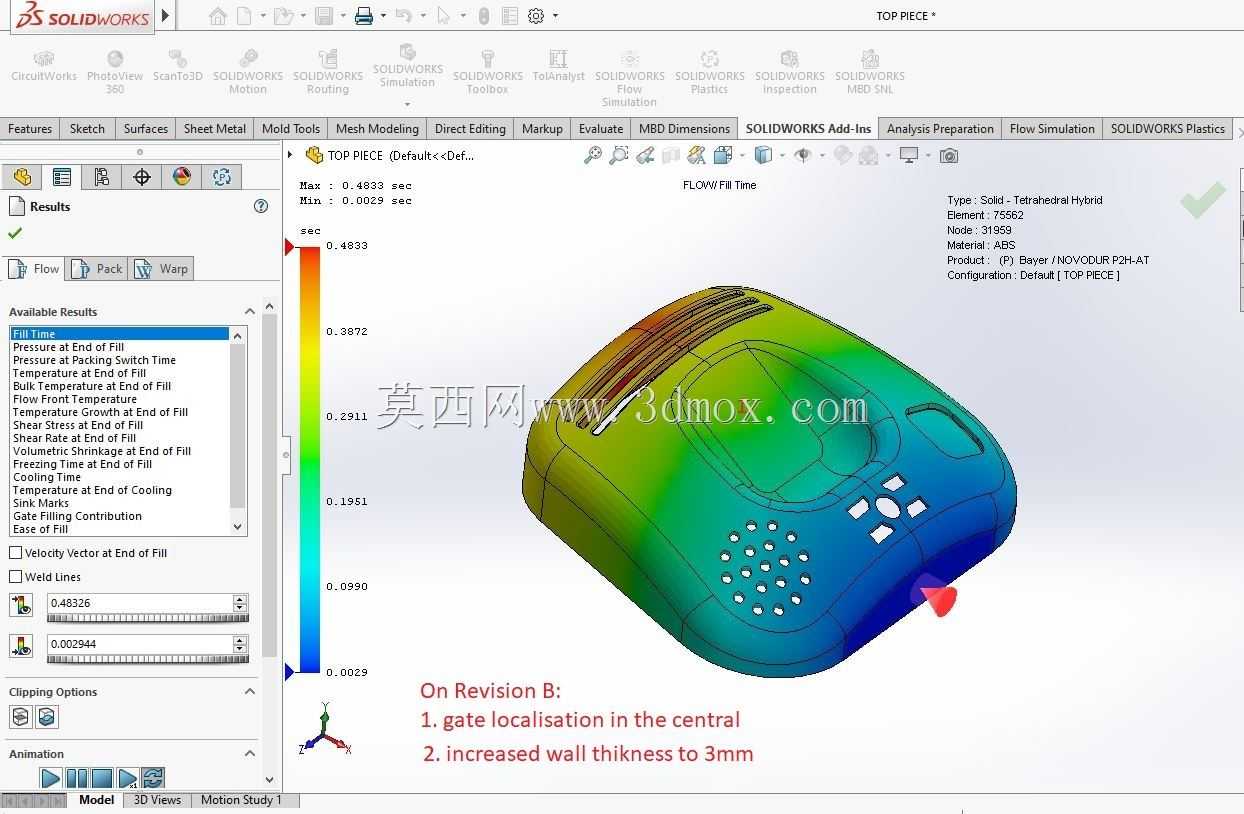Click the View Settings monitor icon
Image resolution: width=1244 pixels, height=814 pixels.
909,155
